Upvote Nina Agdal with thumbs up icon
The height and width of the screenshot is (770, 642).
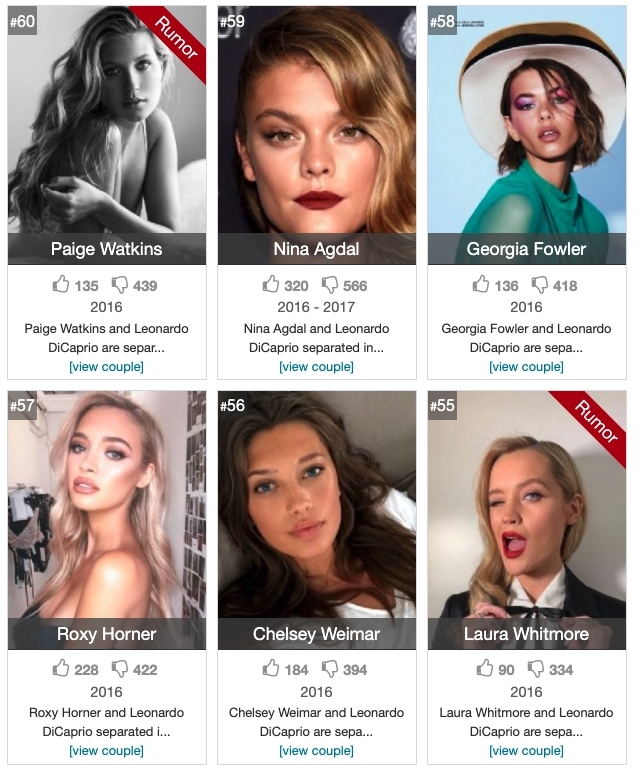(271, 284)
